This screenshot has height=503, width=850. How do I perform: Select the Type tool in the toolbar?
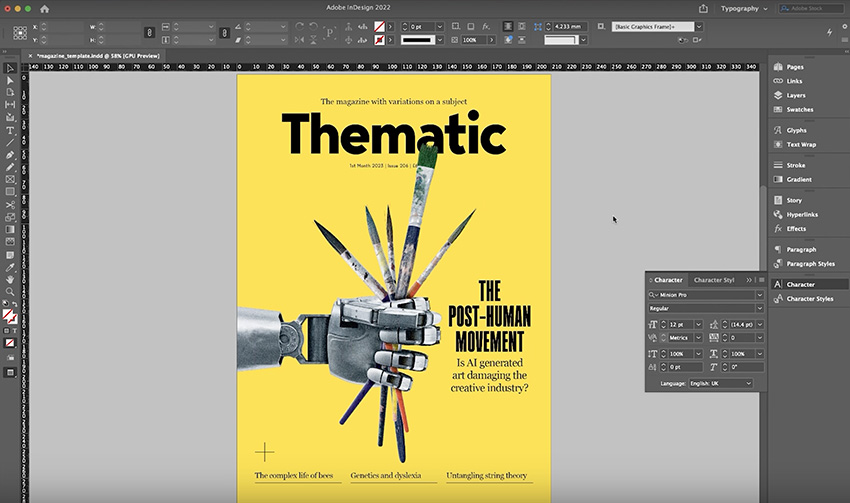pos(10,130)
